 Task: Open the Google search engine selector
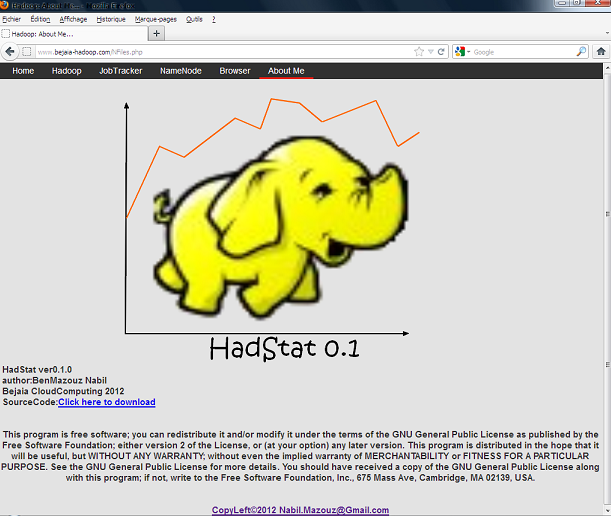[463, 52]
